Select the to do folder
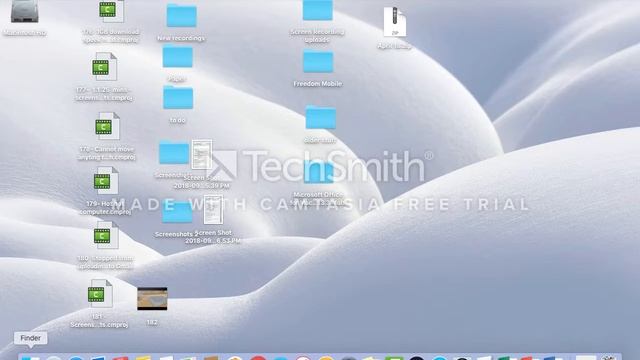This screenshot has height=360, width=640. tap(178, 98)
